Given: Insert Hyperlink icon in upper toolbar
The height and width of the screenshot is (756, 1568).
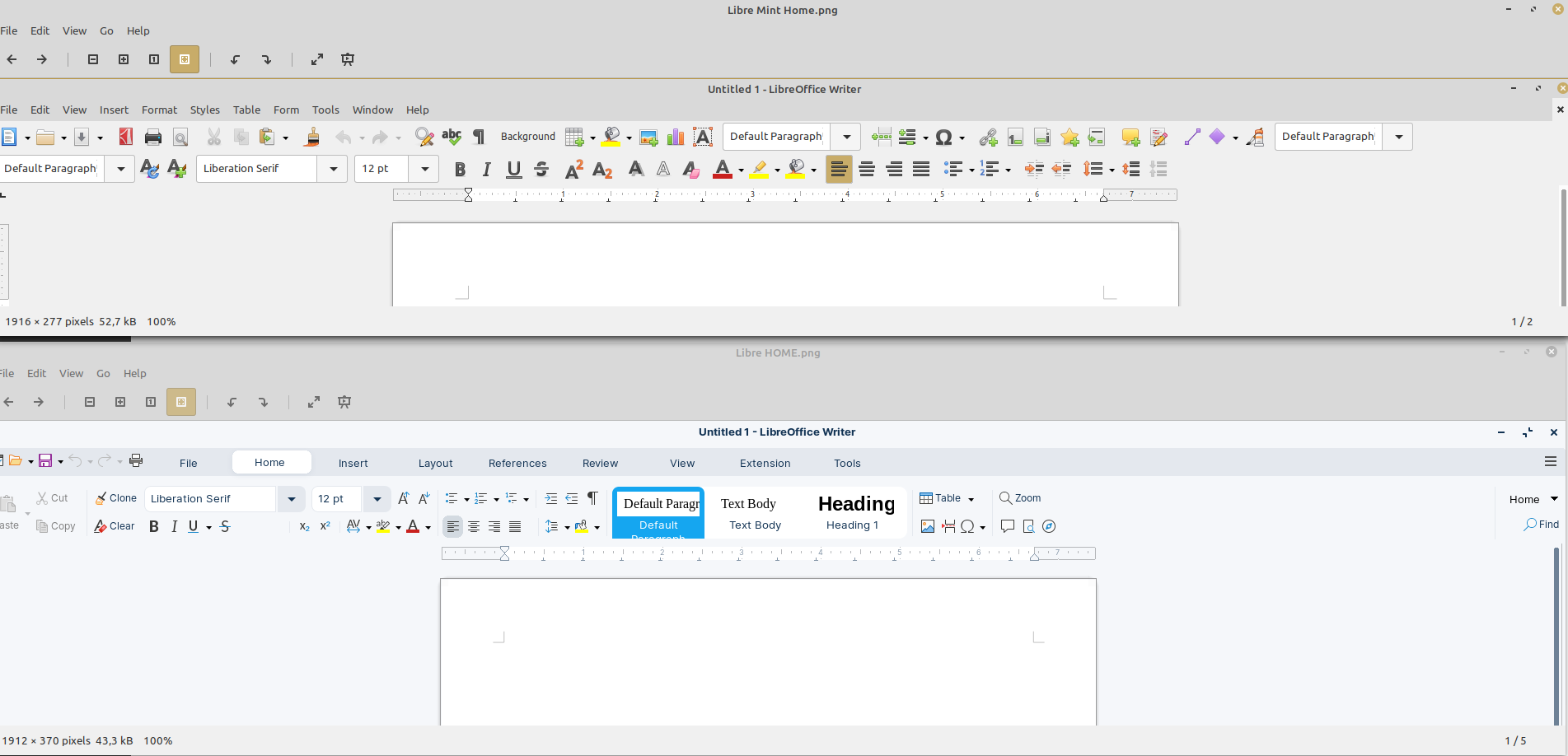Looking at the screenshot, I should tap(988, 137).
